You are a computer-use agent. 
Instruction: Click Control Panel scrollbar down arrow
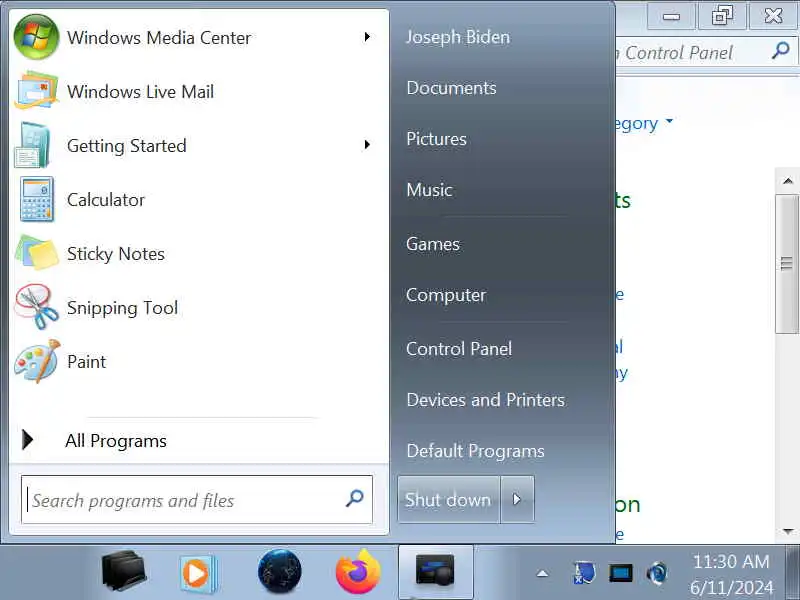point(788,532)
